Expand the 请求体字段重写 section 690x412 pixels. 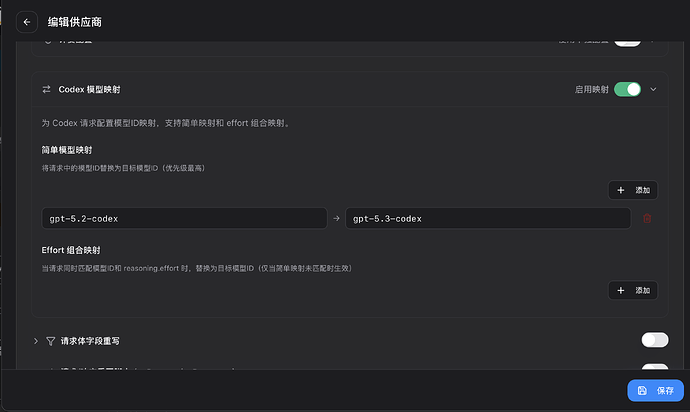[x=36, y=341]
